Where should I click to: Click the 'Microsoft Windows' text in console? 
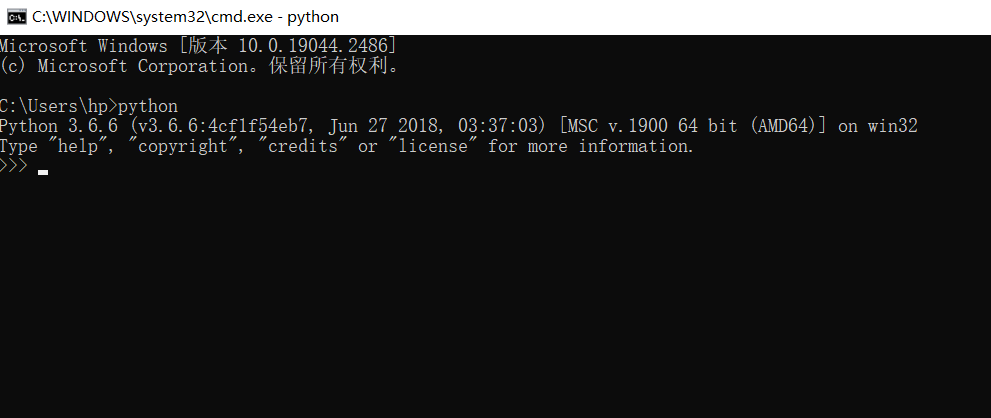tap(83, 46)
